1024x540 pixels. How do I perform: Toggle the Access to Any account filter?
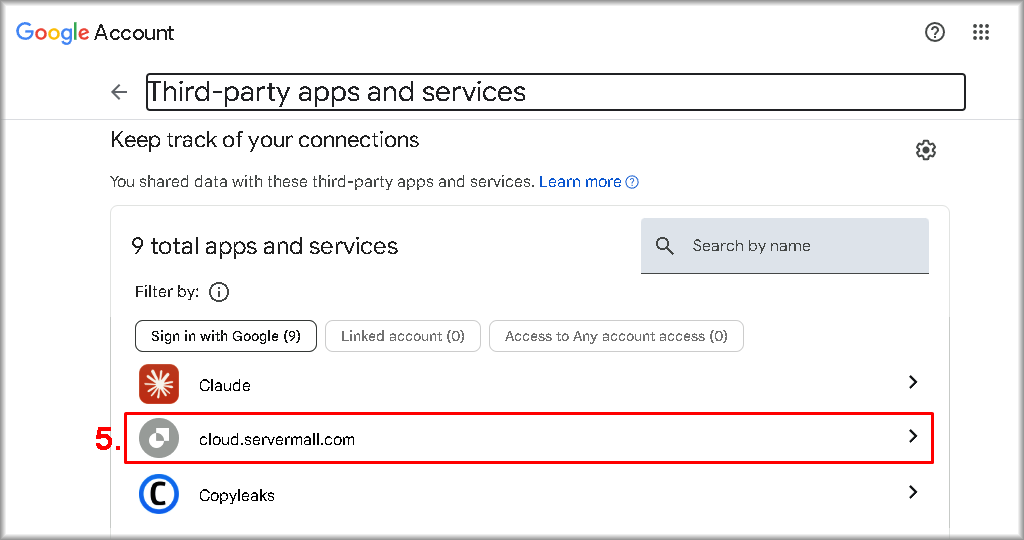pyautogui.click(x=615, y=336)
